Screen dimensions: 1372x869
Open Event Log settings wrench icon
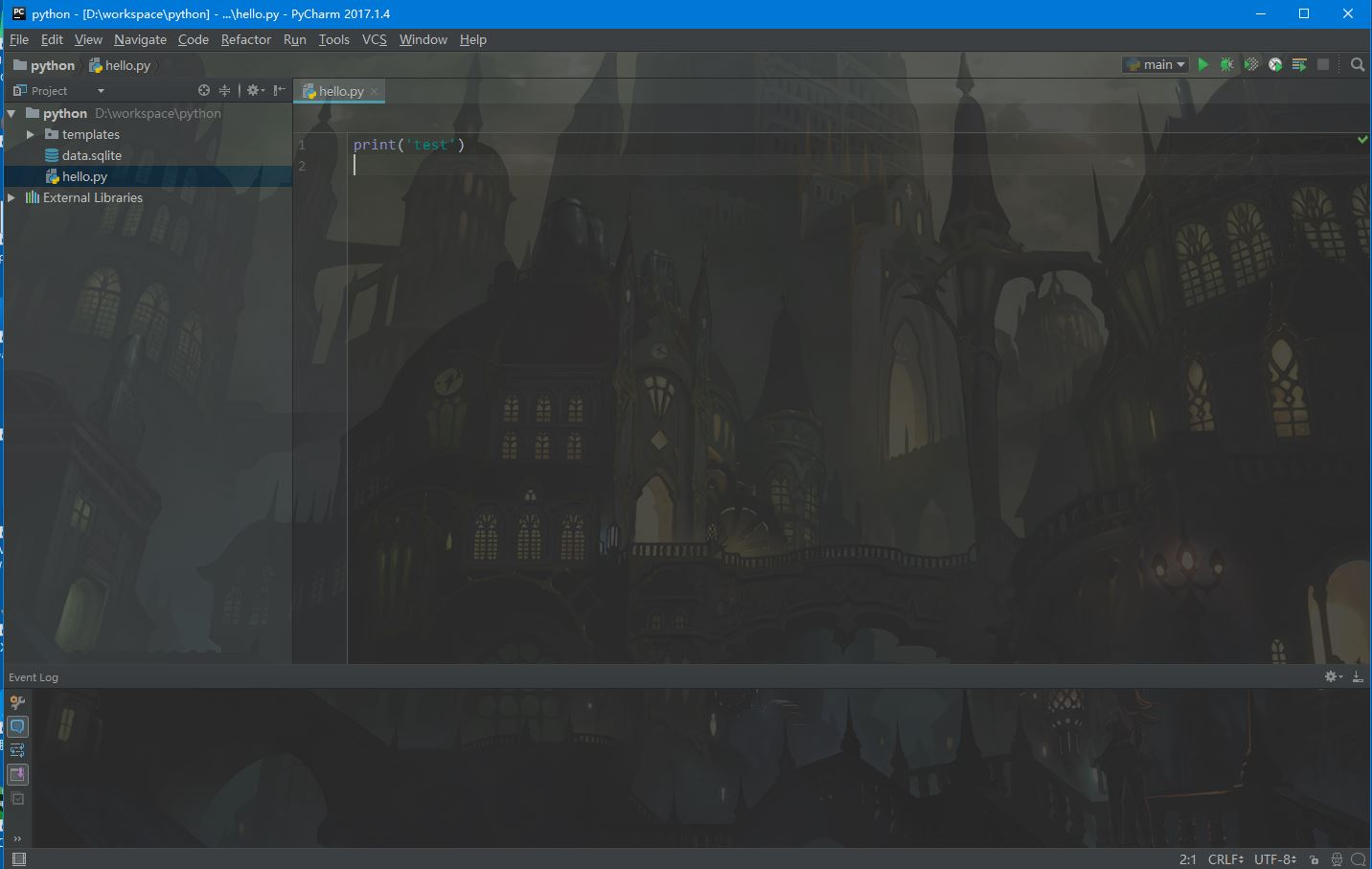pos(17,702)
